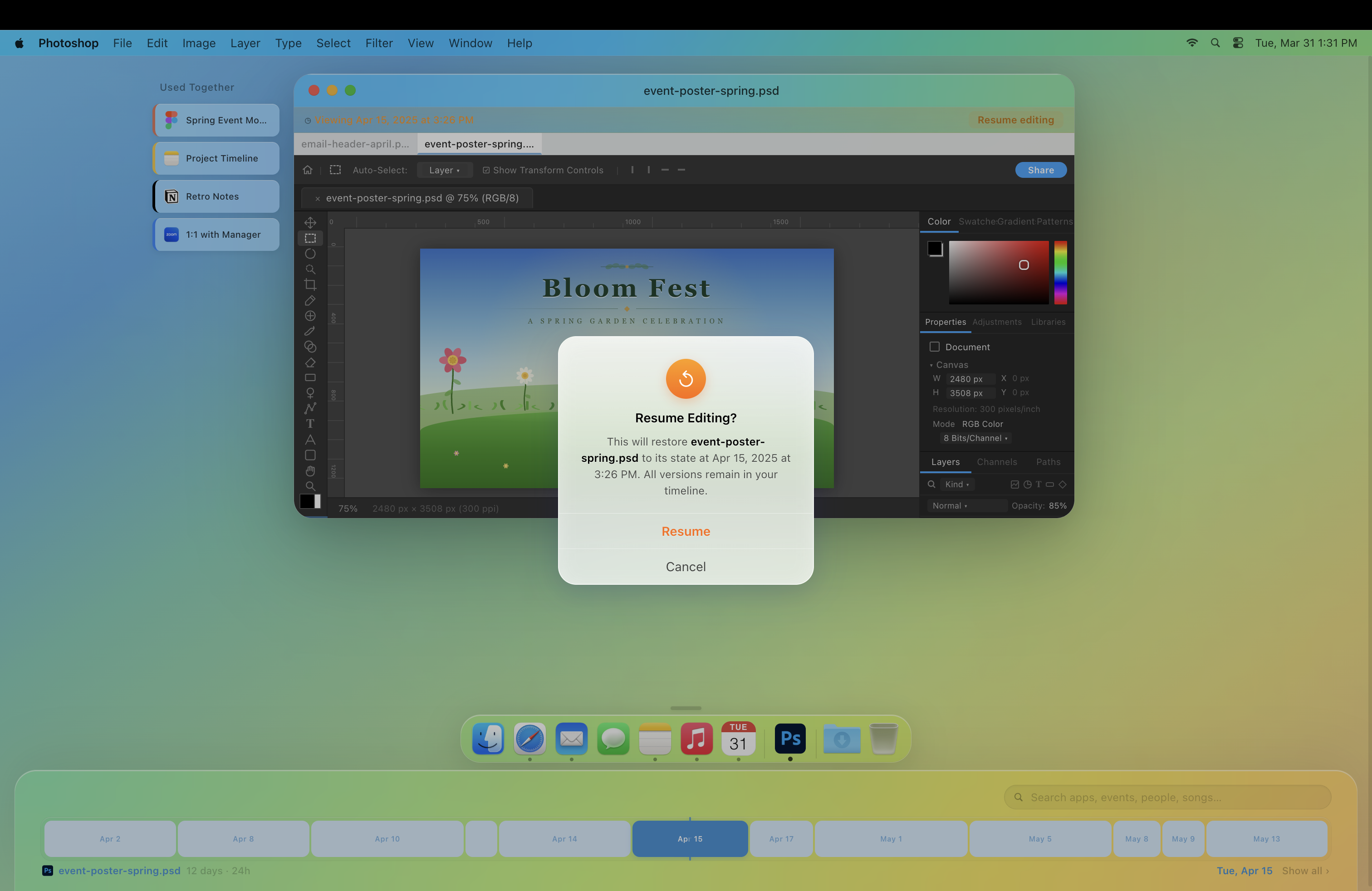Screen dimensions: 1372x891
Task: Toggle the Document checkbox in Properties
Action: tap(935, 346)
